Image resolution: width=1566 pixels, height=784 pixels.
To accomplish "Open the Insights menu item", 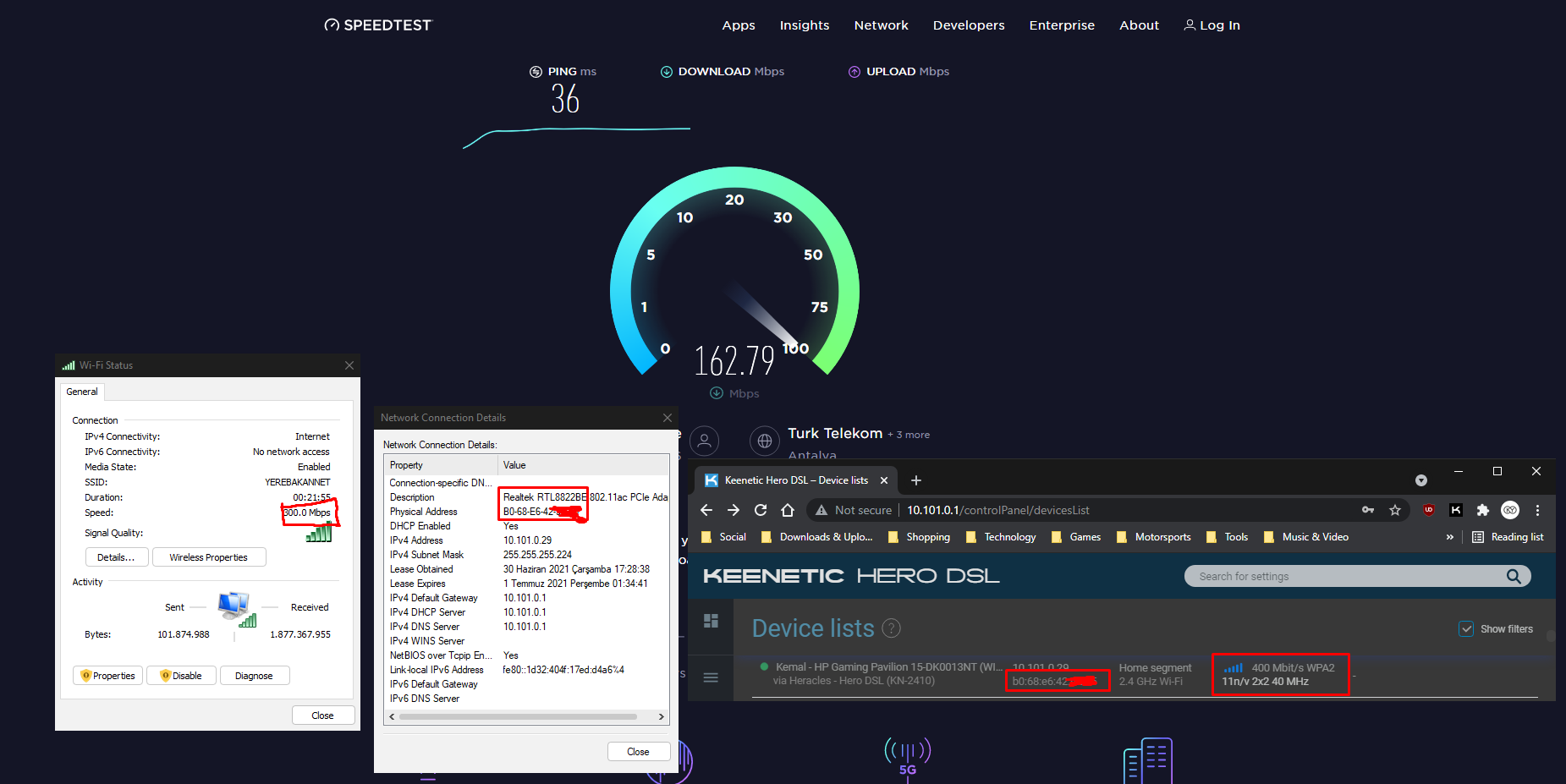I will [x=805, y=25].
